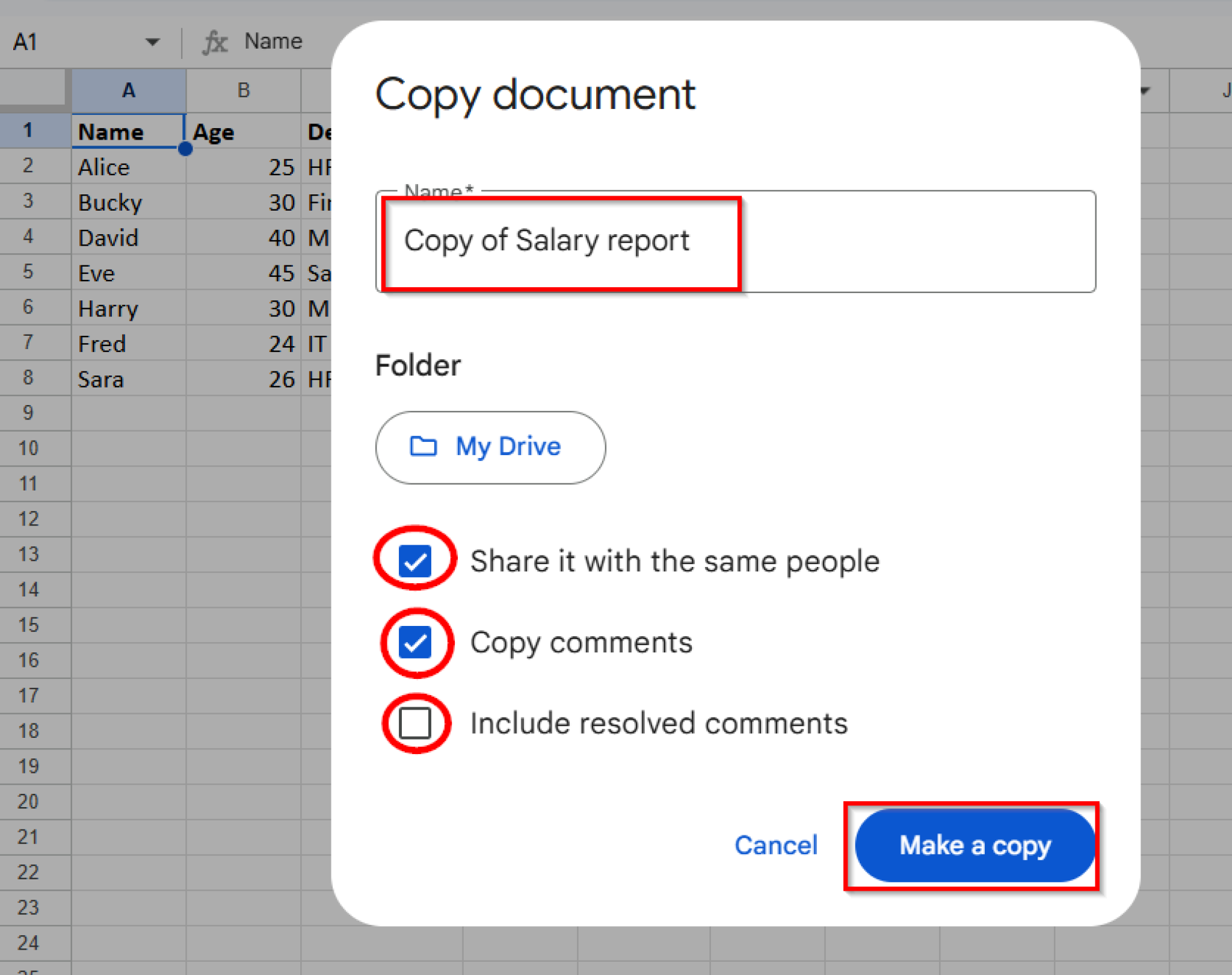1232x975 pixels.
Task: Enable Include resolved comments
Action: 414,723
